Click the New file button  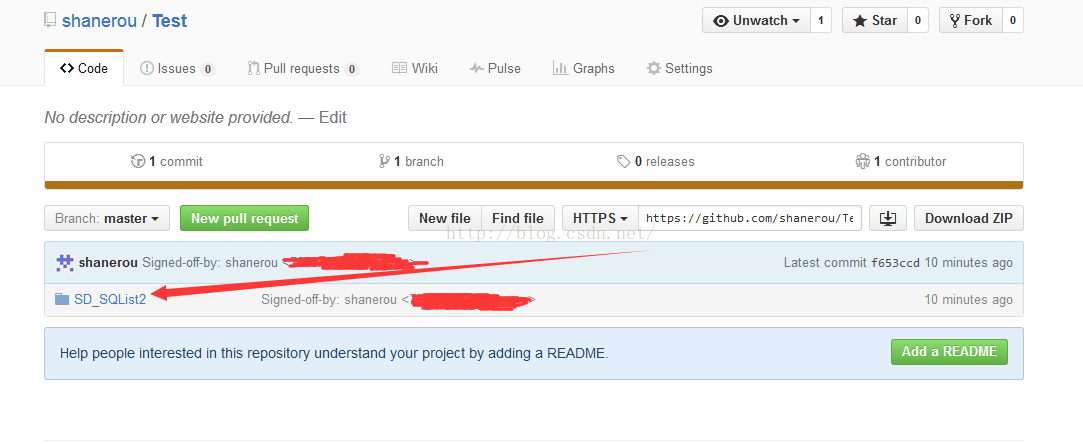pyautogui.click(x=445, y=218)
